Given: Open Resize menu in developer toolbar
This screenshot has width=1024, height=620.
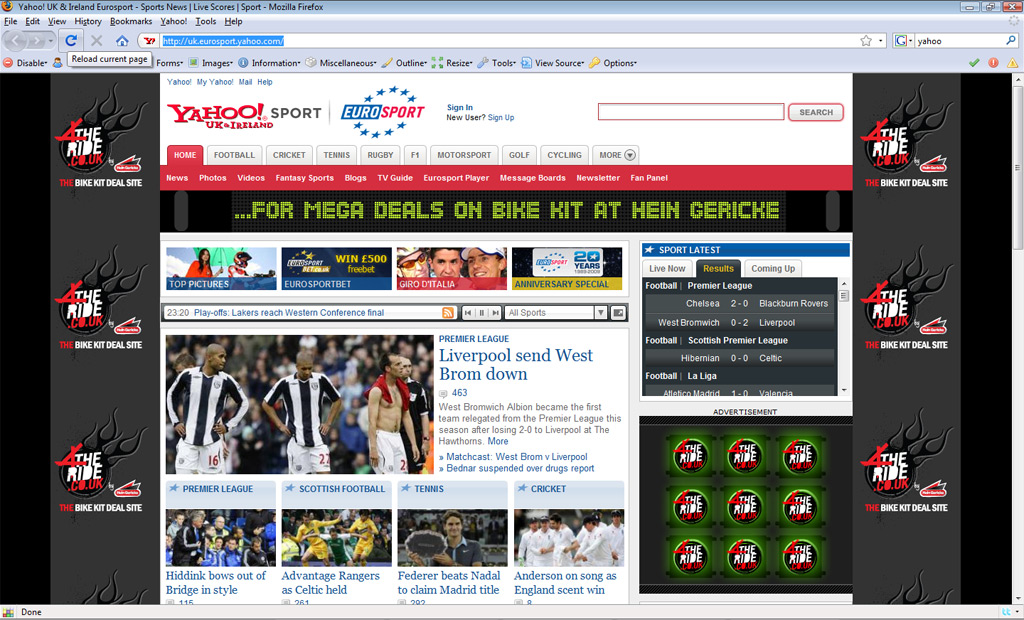Looking at the screenshot, I should coord(452,63).
